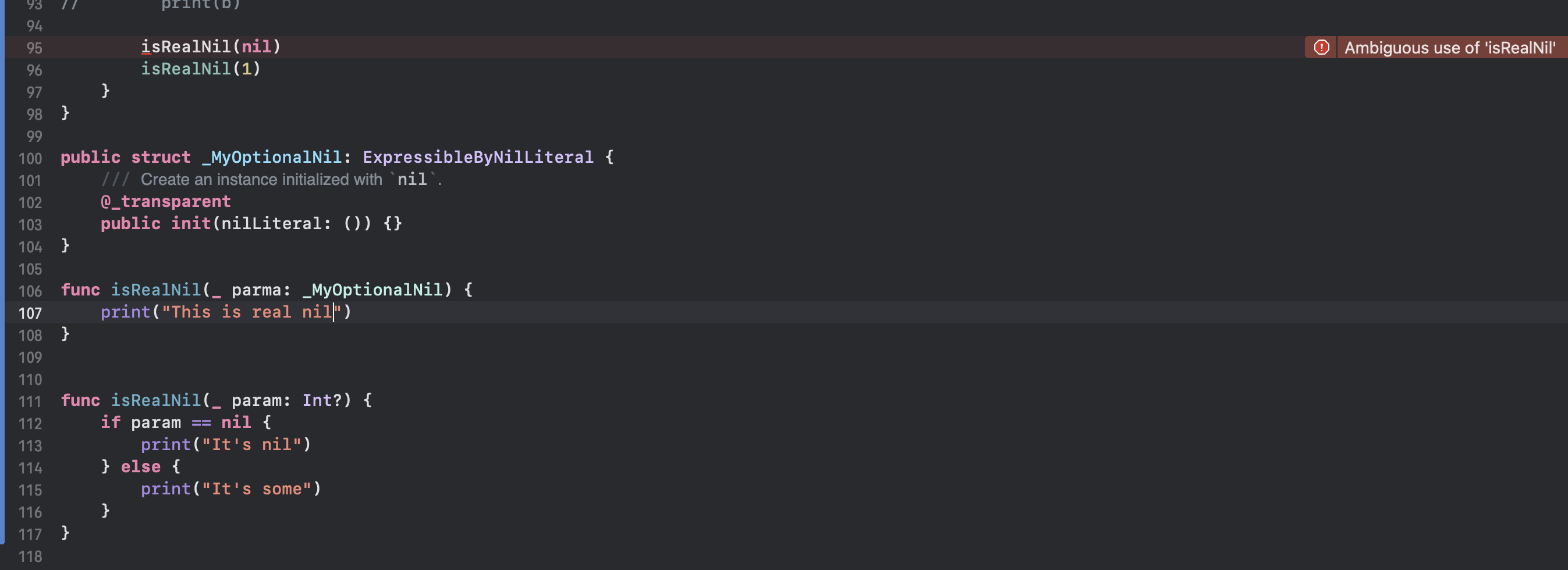Click the isRealNil(nil) call on line 95

[211, 47]
